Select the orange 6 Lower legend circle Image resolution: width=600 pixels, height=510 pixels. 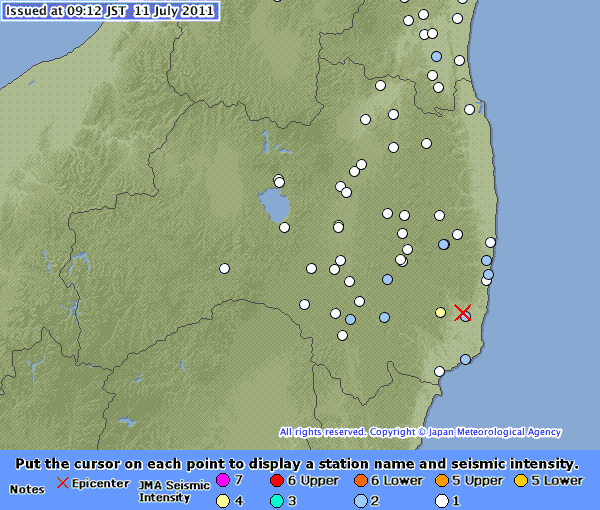[360, 481]
